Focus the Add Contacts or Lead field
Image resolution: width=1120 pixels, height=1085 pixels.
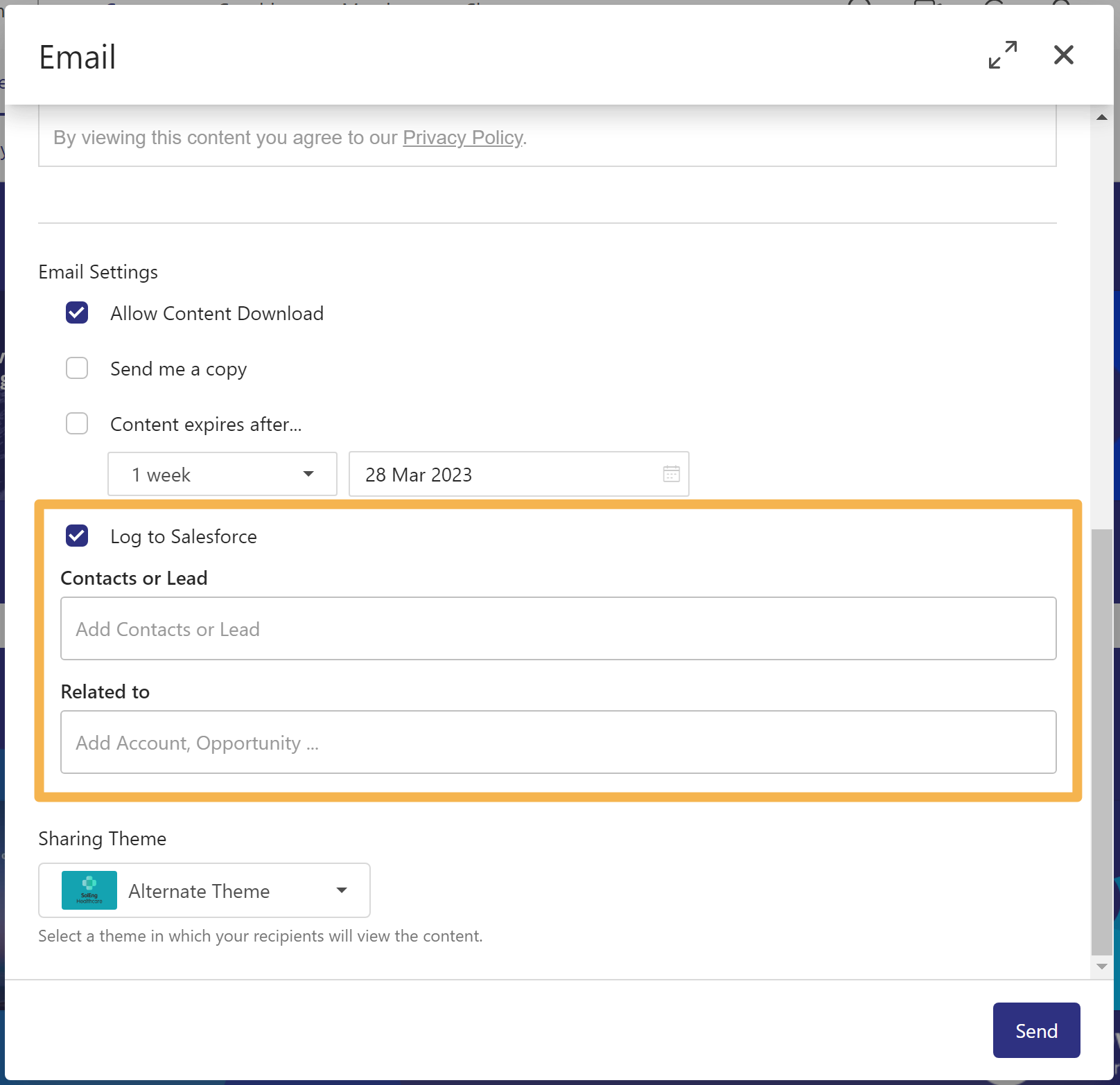[558, 629]
